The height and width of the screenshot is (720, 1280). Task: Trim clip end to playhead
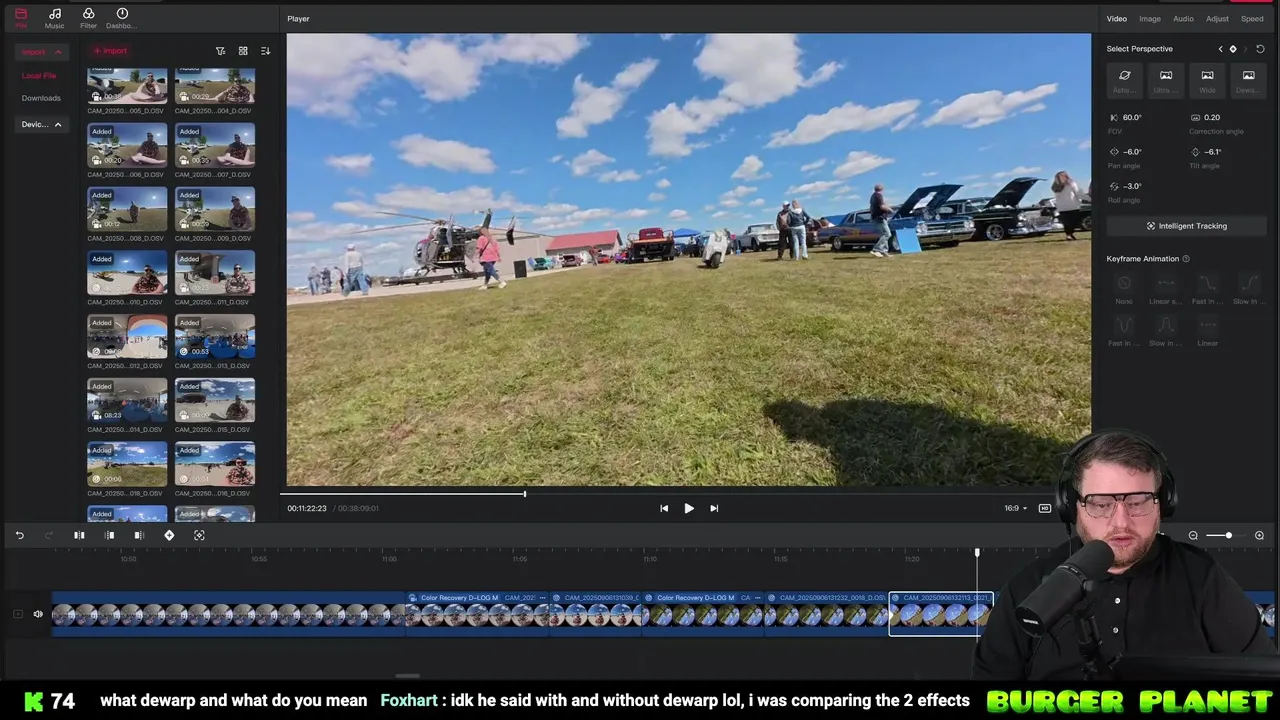click(139, 536)
